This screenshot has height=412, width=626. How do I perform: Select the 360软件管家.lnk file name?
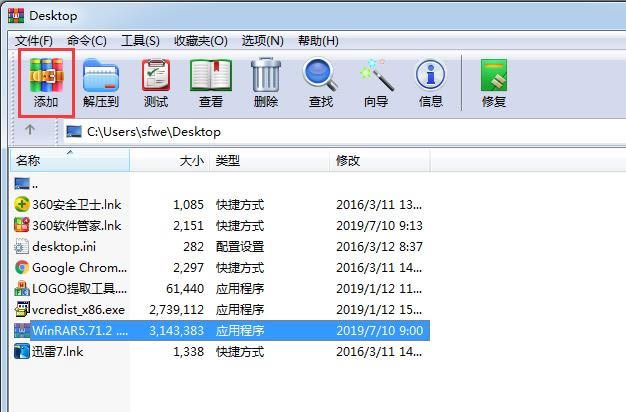77,226
